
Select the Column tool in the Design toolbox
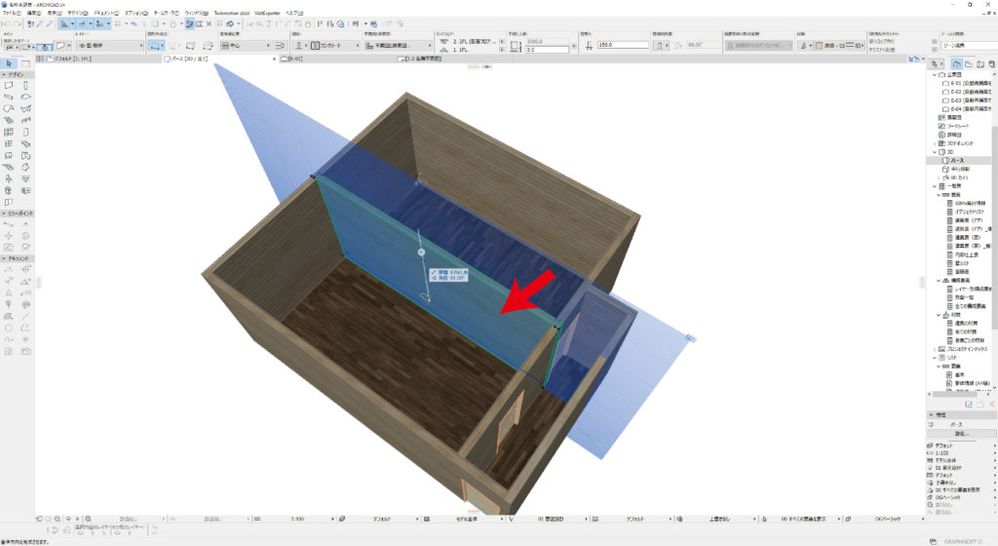click(25, 85)
